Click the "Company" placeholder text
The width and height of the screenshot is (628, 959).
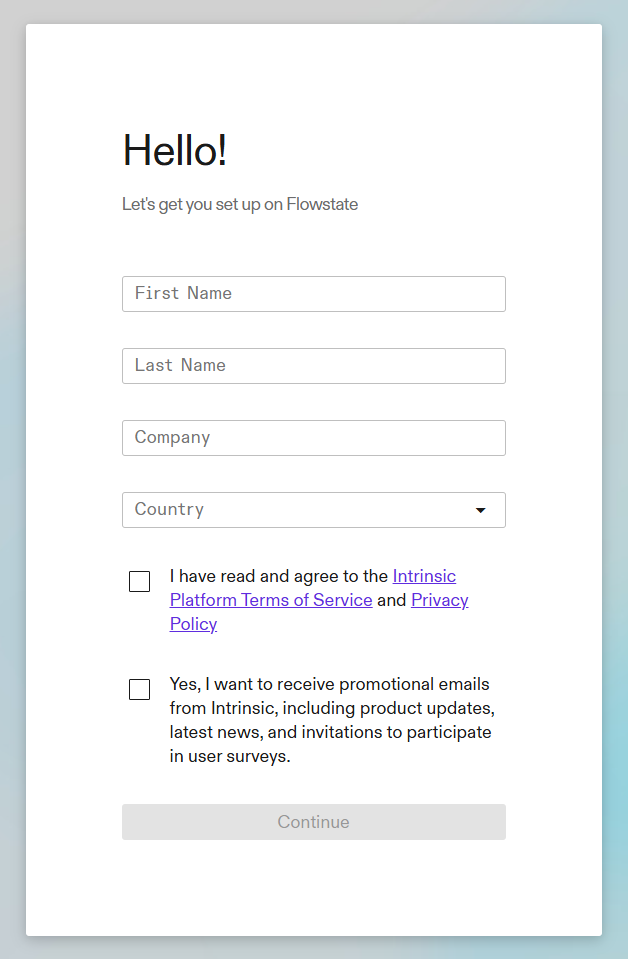[x=172, y=438]
